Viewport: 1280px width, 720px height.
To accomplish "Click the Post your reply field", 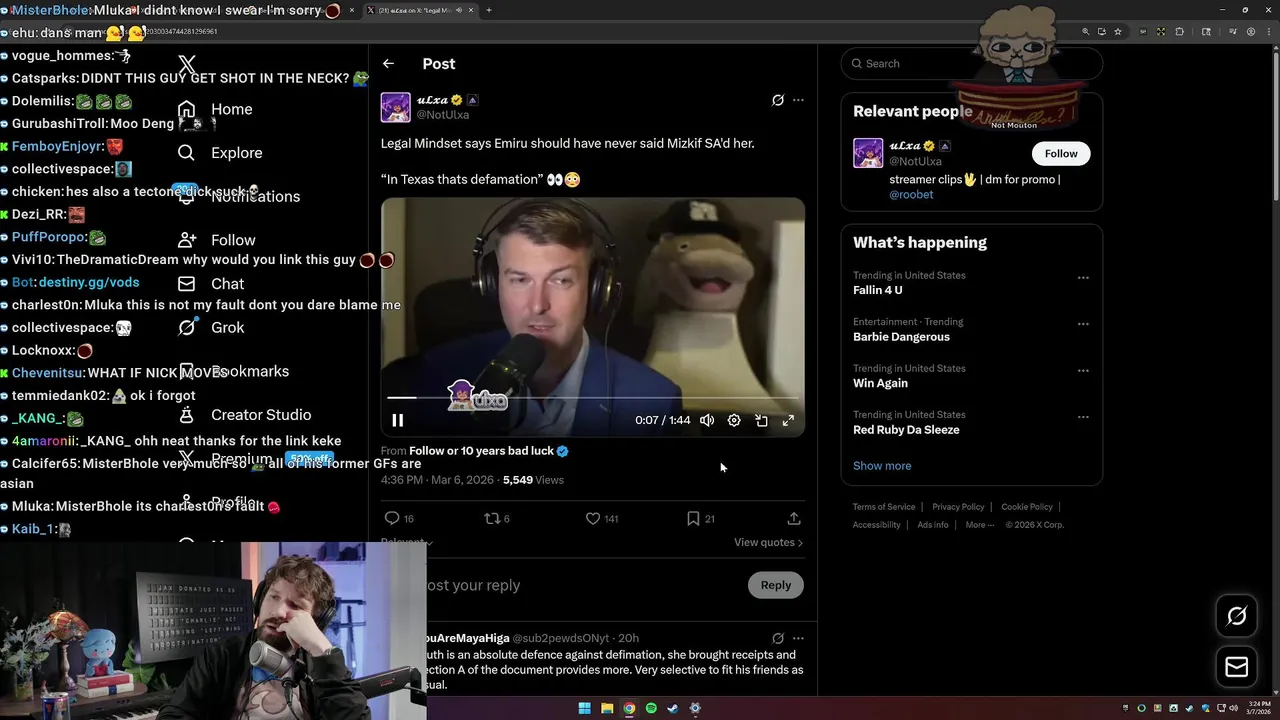I will [585, 585].
